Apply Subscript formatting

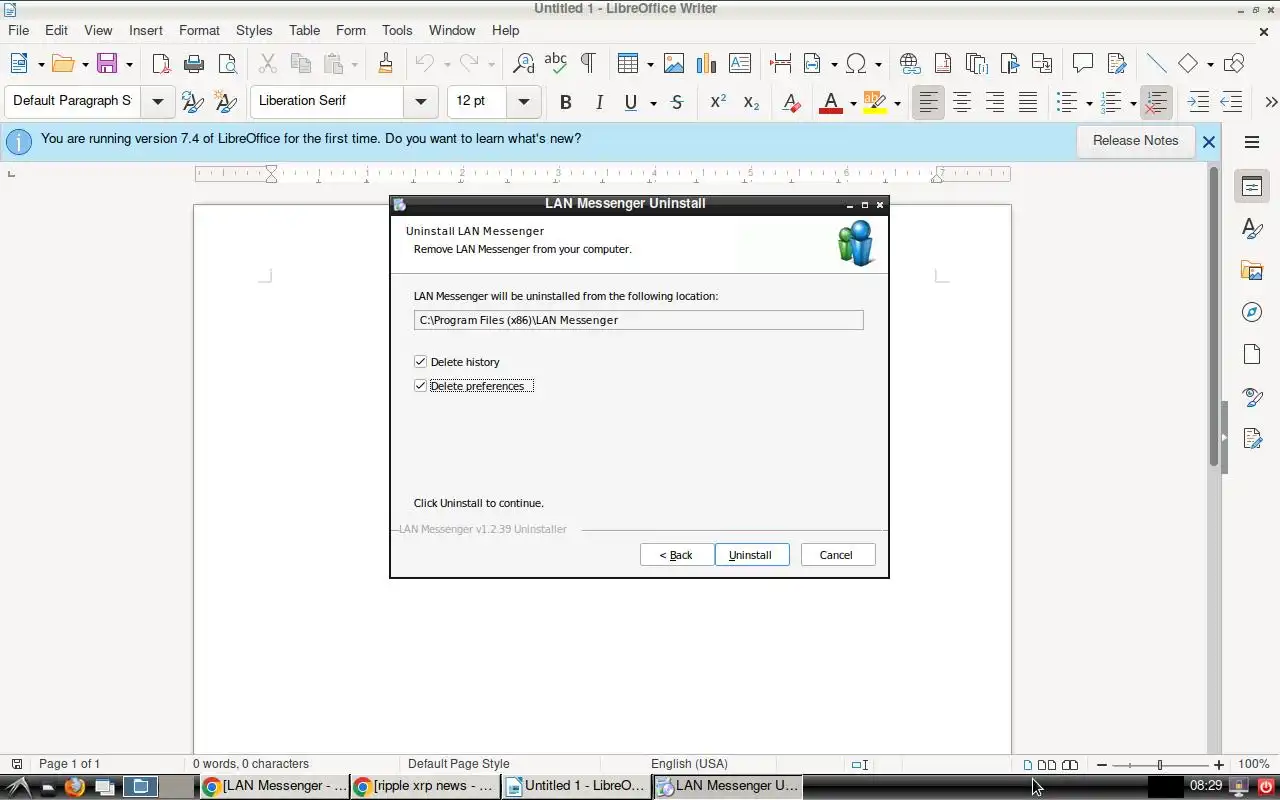[751, 102]
